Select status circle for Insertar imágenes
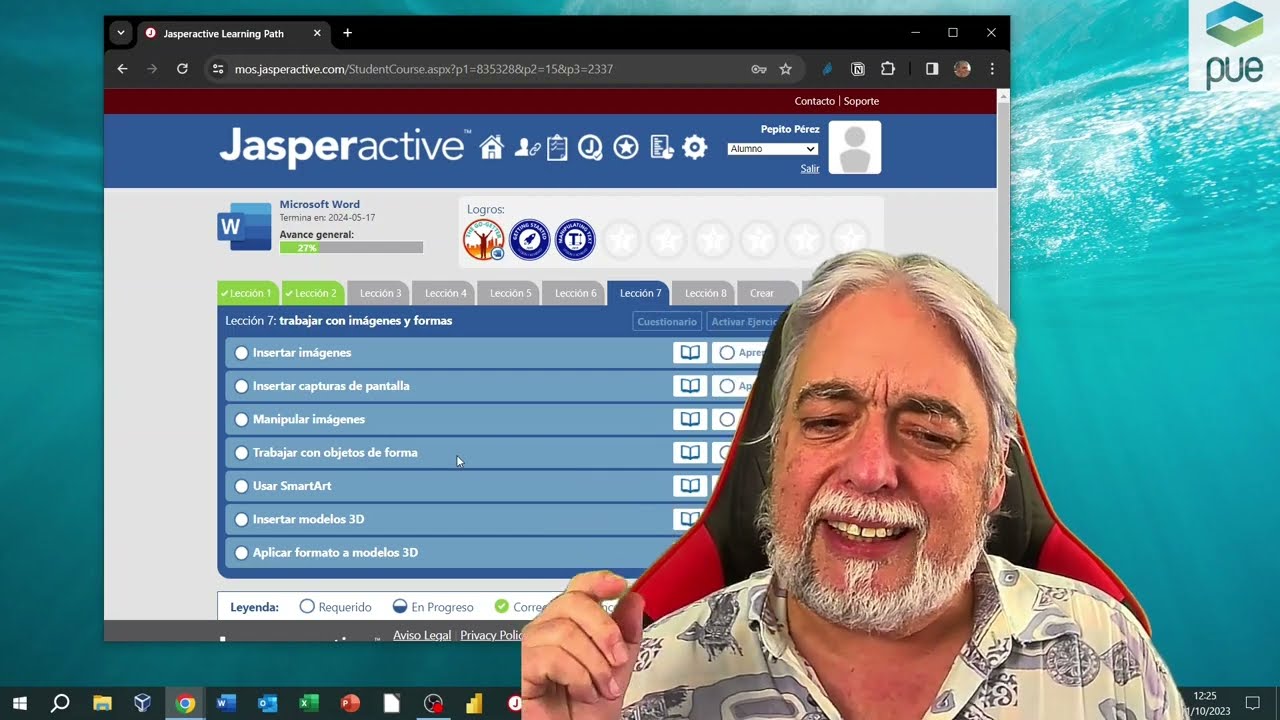This screenshot has height=720, width=1280. click(241, 353)
